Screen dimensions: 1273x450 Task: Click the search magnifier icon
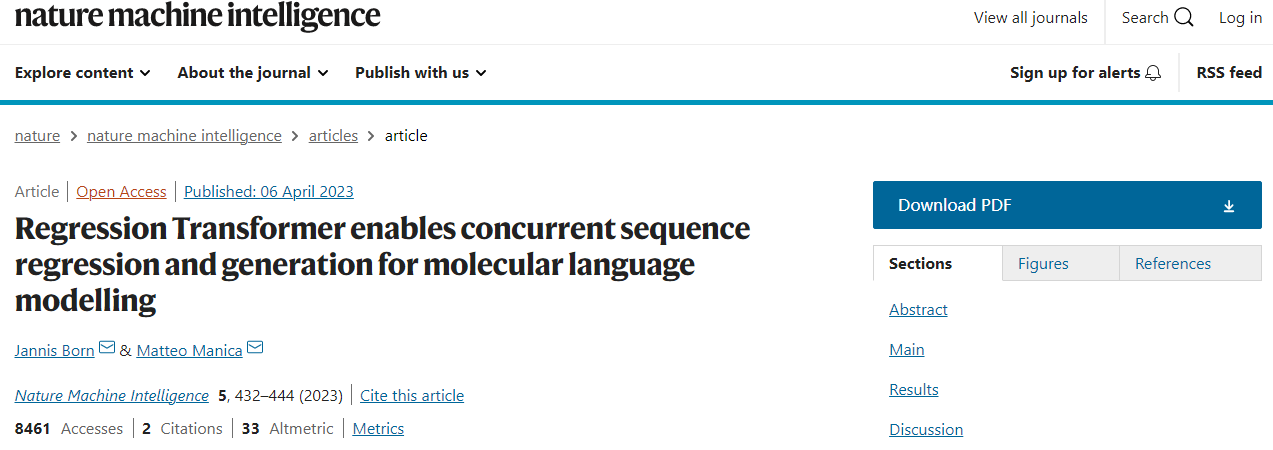point(1184,18)
